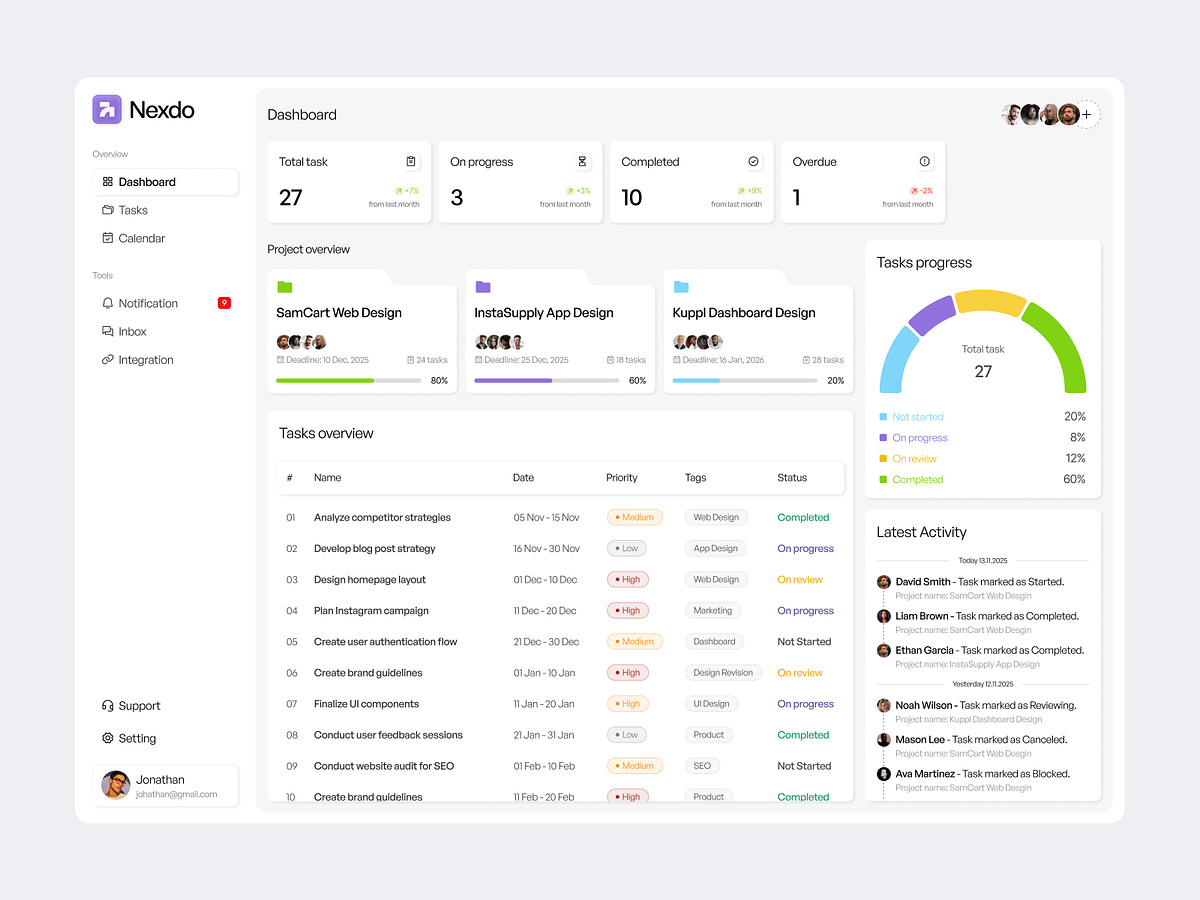Click the Kuppl 20% progress bar
The image size is (1200, 900).
[744, 381]
